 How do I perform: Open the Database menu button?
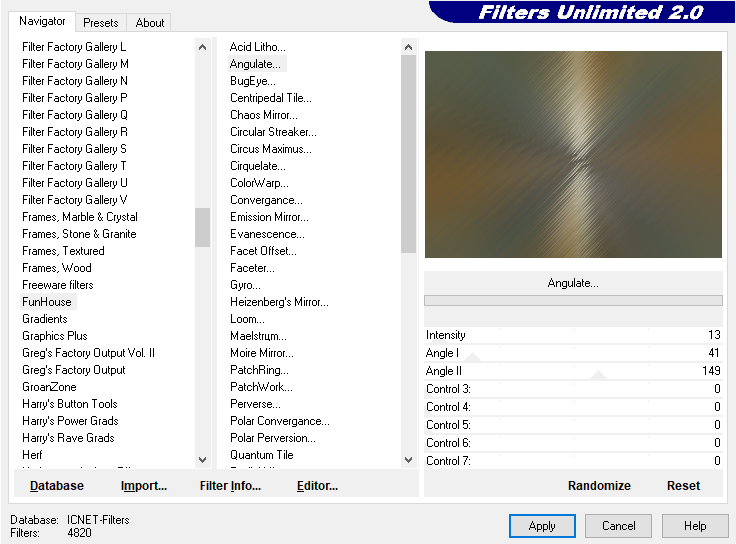[x=57, y=486]
